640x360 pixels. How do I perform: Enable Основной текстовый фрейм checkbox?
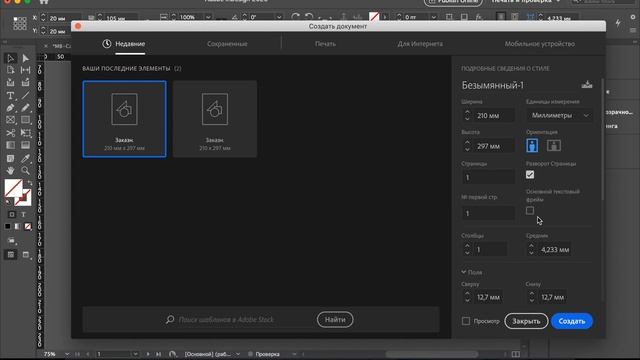coord(530,211)
